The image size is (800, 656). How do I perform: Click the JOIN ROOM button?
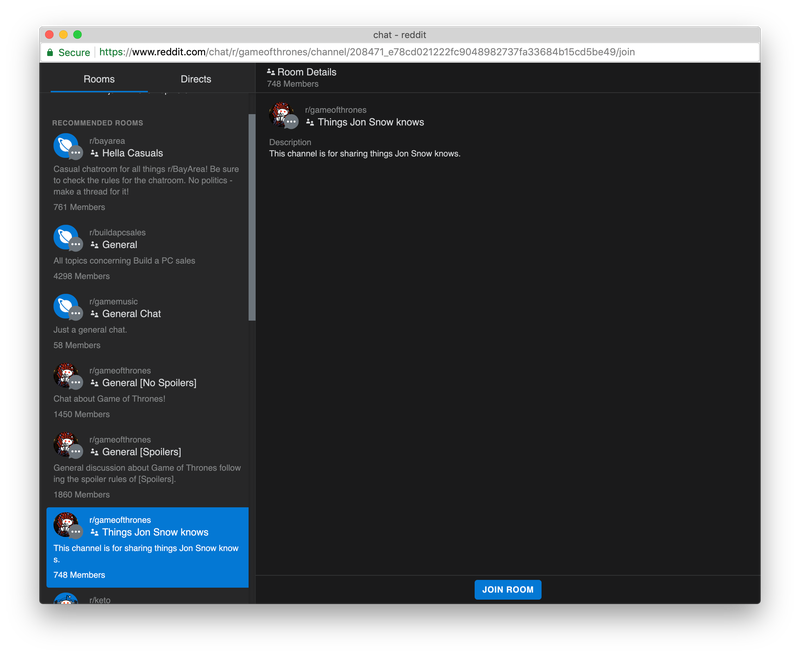[x=508, y=590]
